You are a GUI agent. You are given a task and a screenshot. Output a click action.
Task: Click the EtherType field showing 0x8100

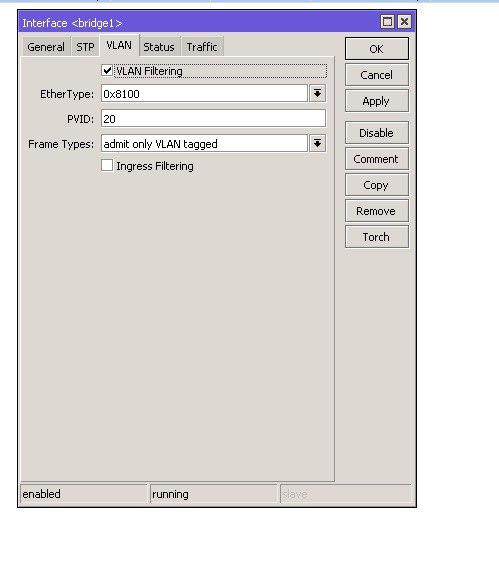coord(204,94)
